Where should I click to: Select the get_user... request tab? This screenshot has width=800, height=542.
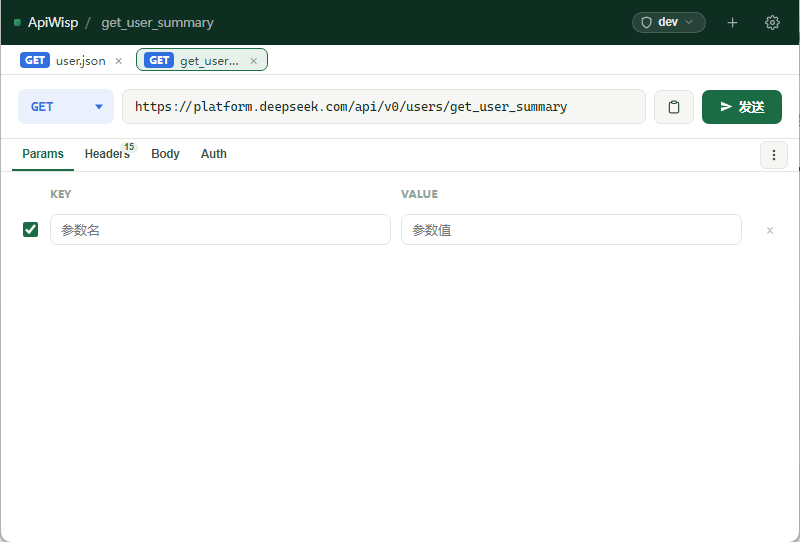pos(202,60)
